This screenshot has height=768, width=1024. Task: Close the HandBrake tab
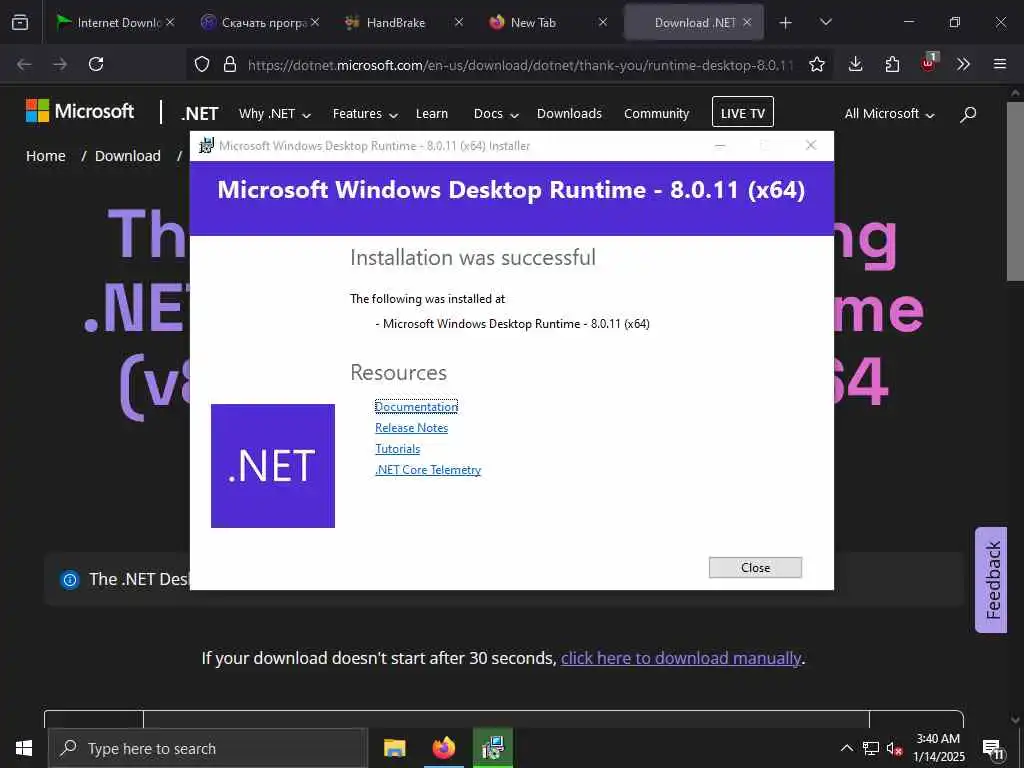coord(459,22)
